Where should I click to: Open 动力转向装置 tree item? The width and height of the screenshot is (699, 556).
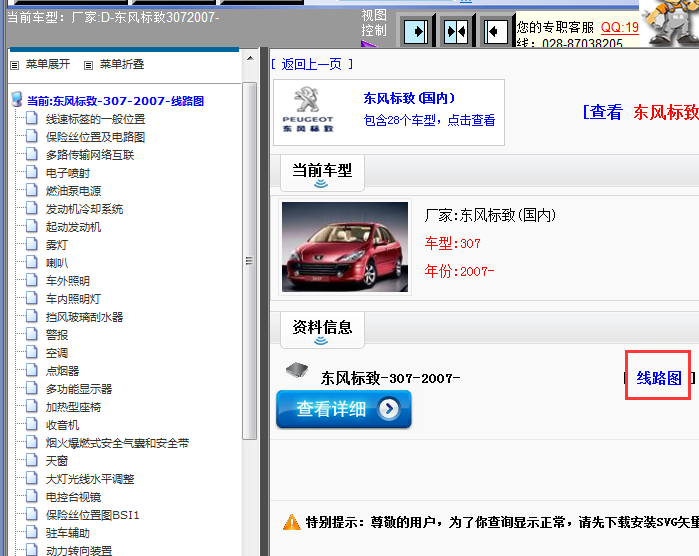[x=79, y=550]
